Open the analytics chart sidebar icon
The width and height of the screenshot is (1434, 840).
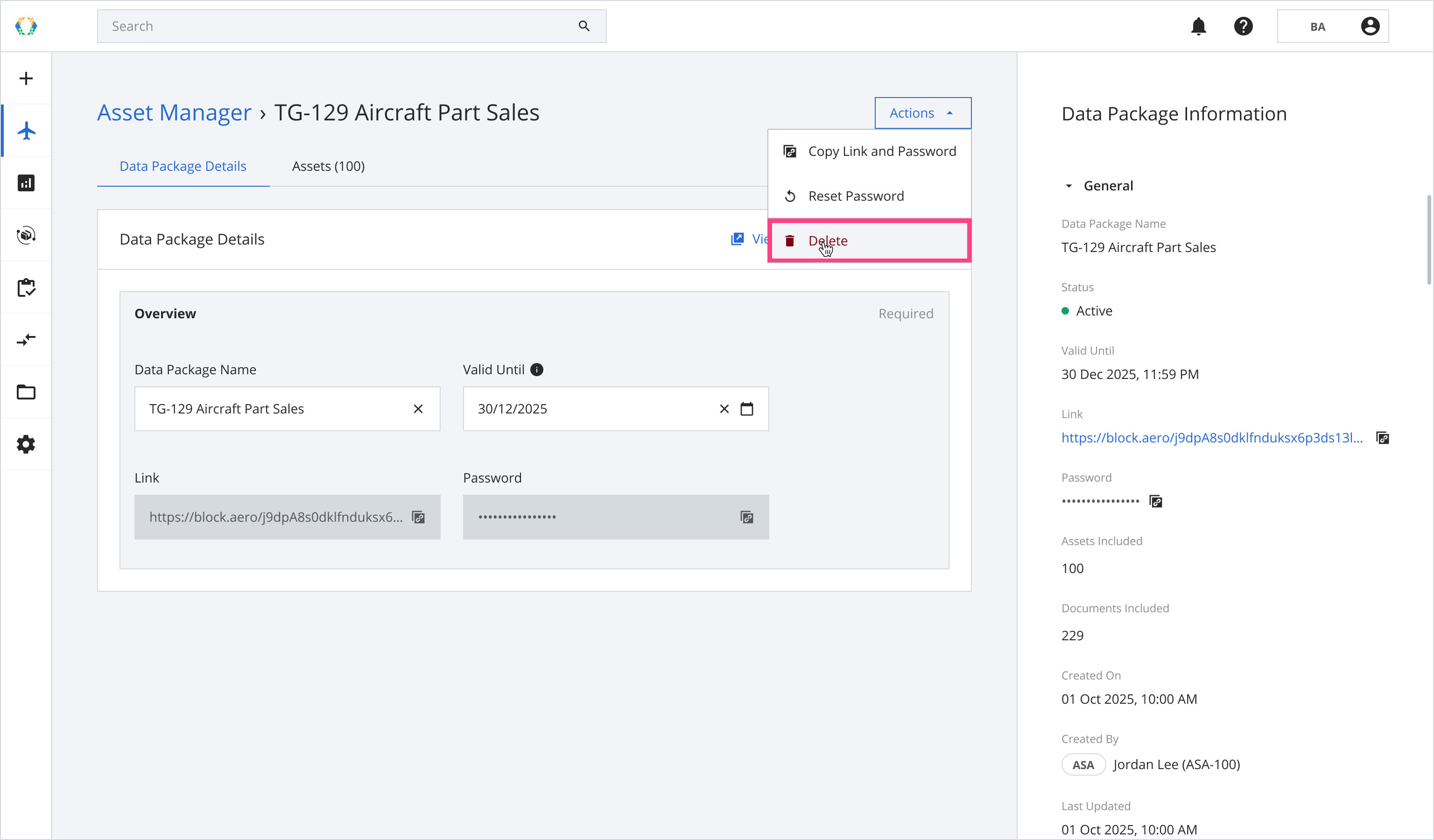pyautogui.click(x=26, y=183)
